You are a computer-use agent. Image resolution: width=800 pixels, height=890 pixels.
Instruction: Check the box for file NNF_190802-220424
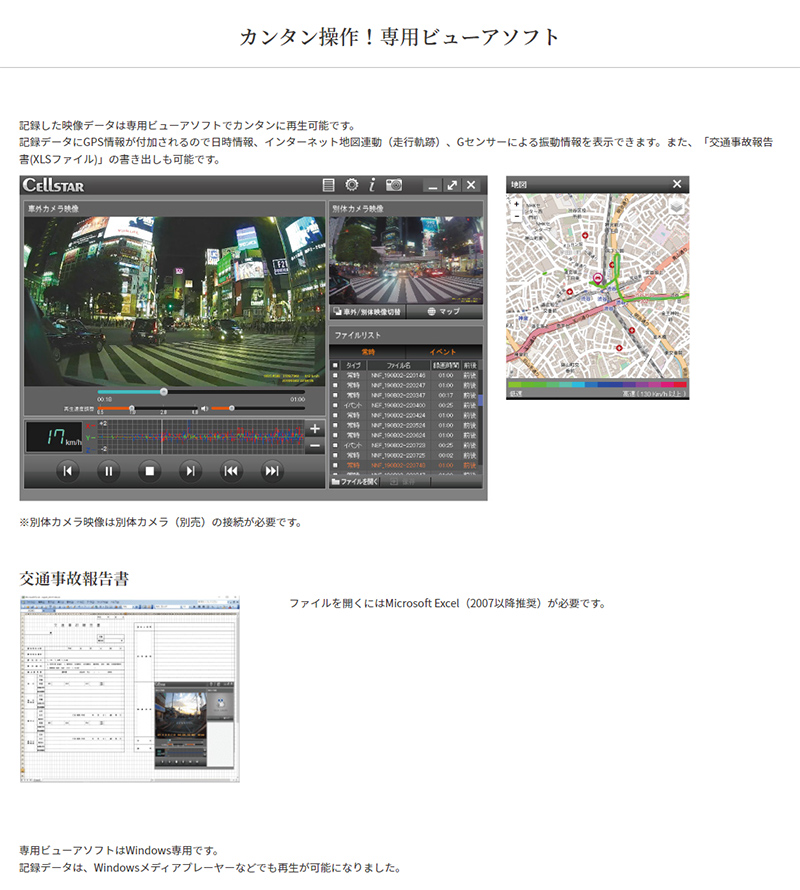(336, 415)
